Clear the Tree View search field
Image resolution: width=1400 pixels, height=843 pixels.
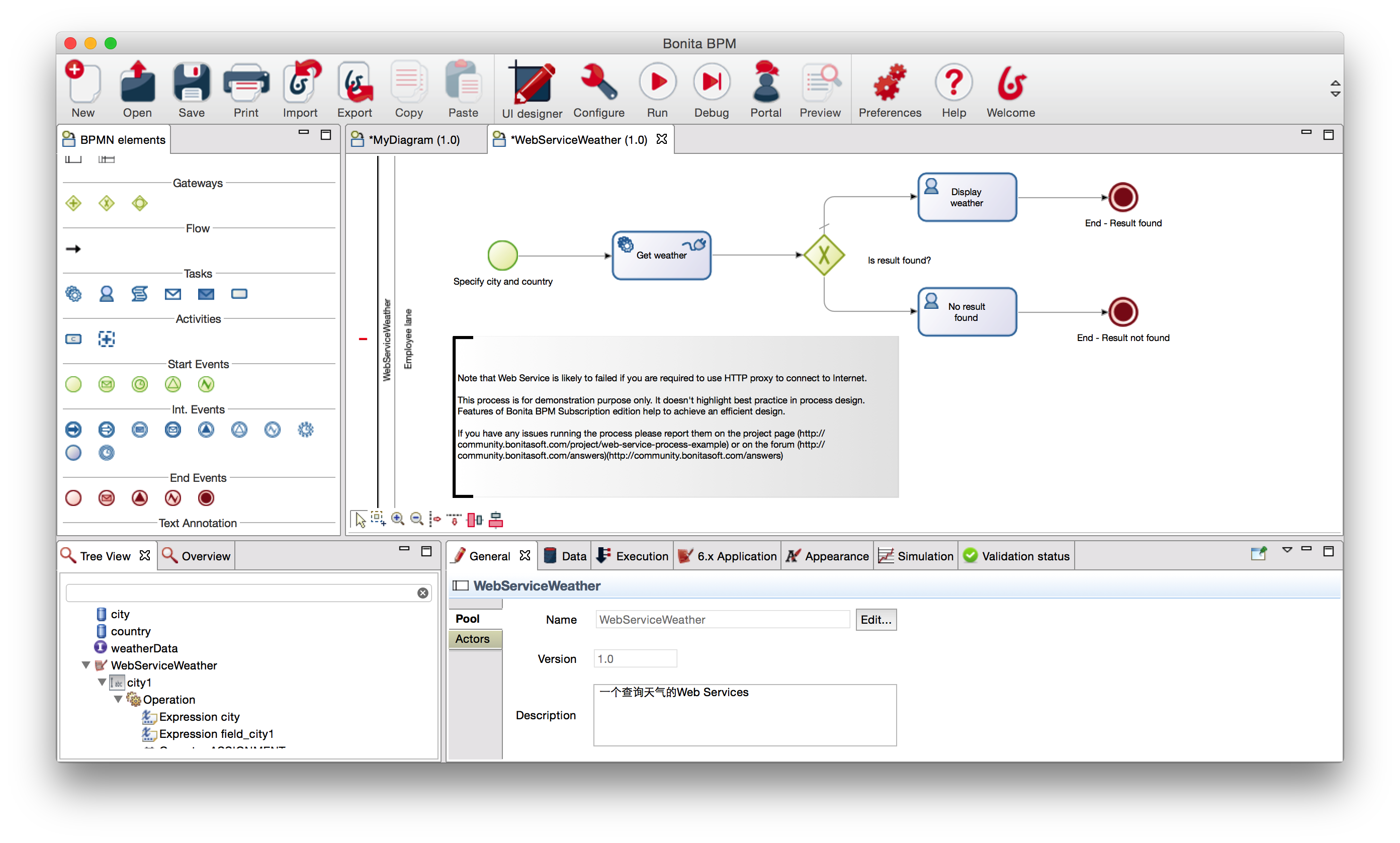[422, 593]
